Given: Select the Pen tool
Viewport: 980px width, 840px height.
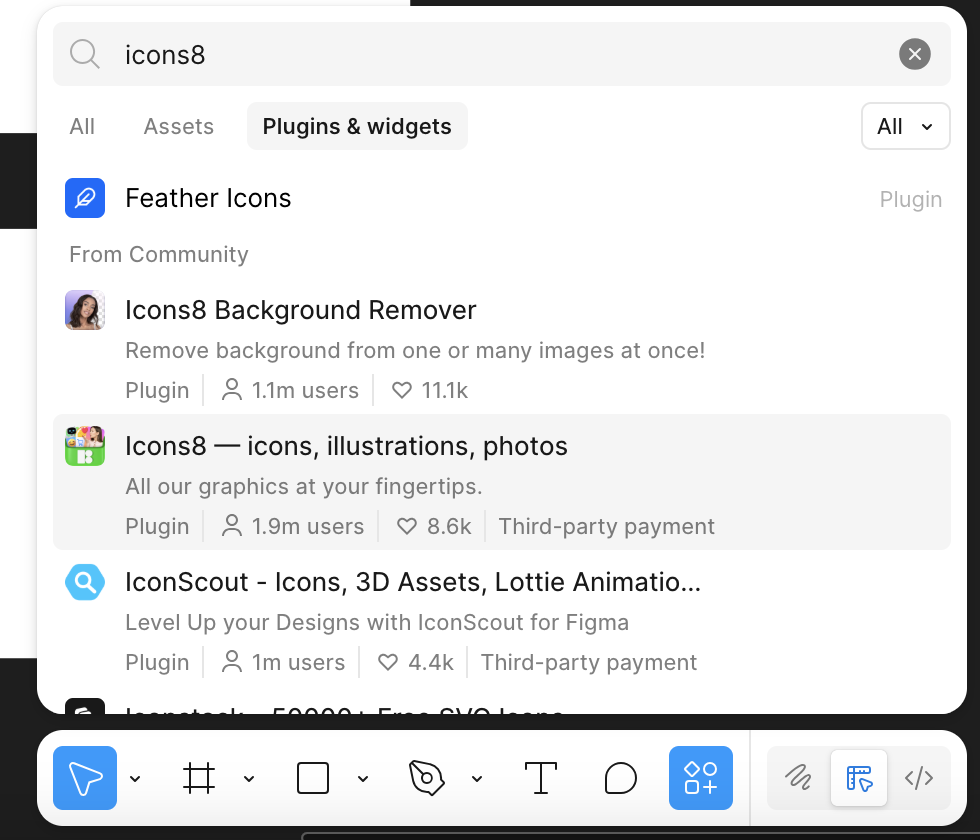Looking at the screenshot, I should point(426,778).
